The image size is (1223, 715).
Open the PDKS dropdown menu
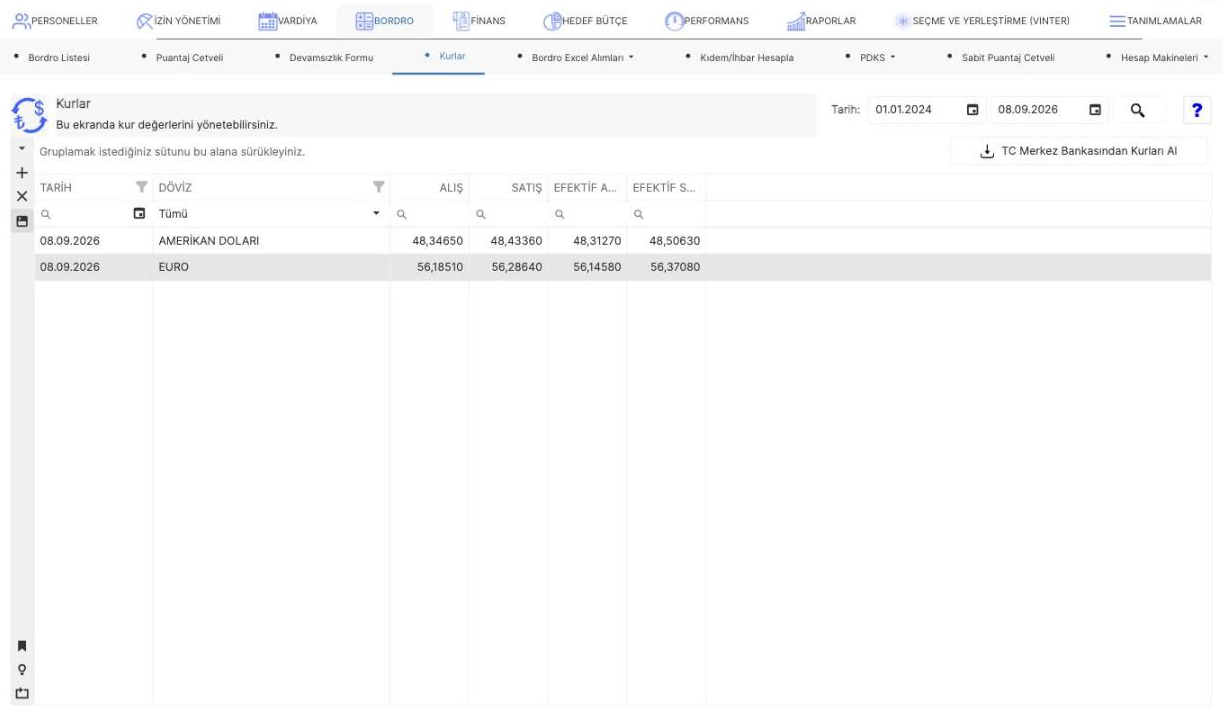click(869, 57)
